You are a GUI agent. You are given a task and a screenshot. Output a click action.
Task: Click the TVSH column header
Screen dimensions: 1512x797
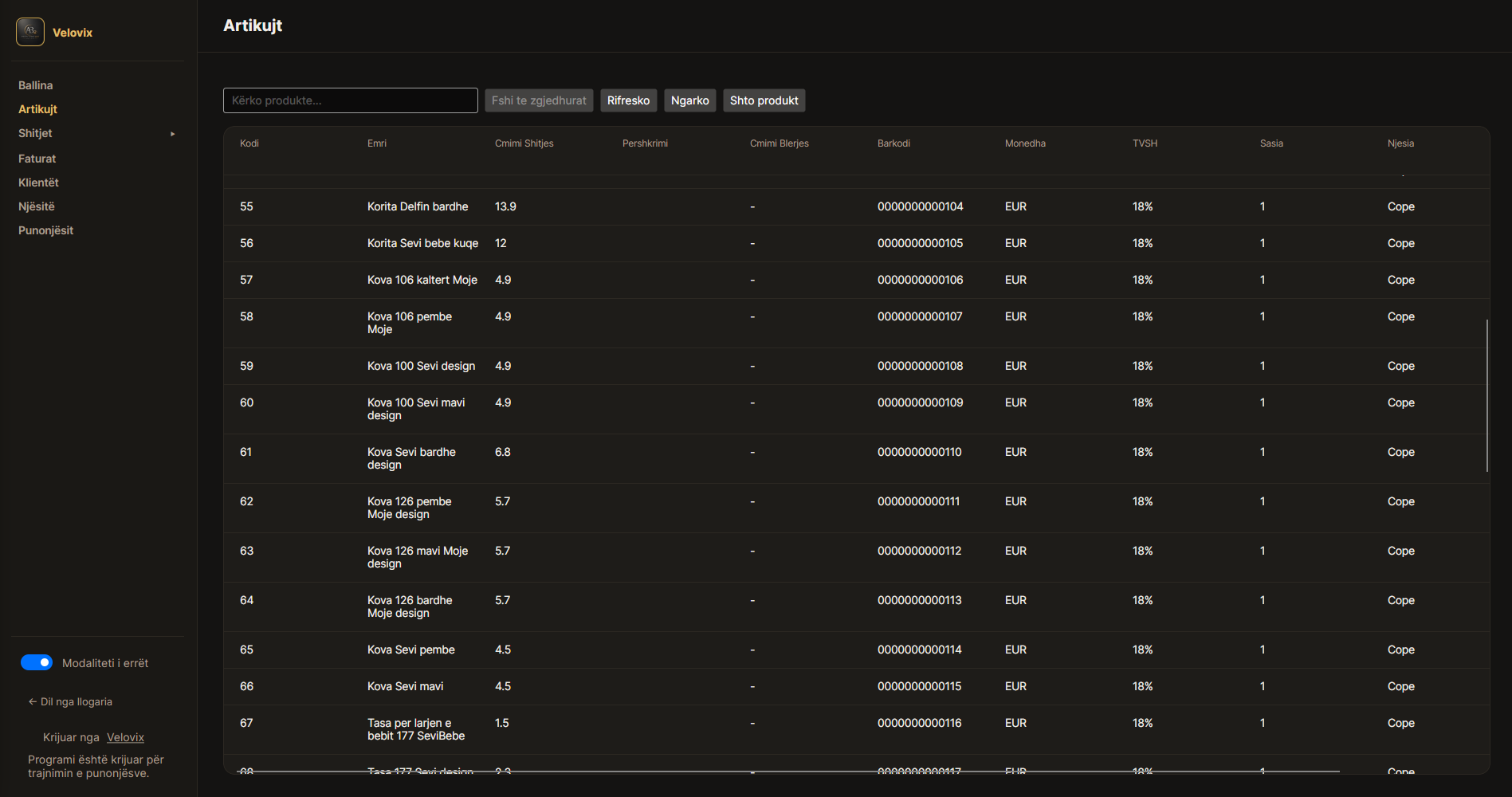[x=1145, y=143]
